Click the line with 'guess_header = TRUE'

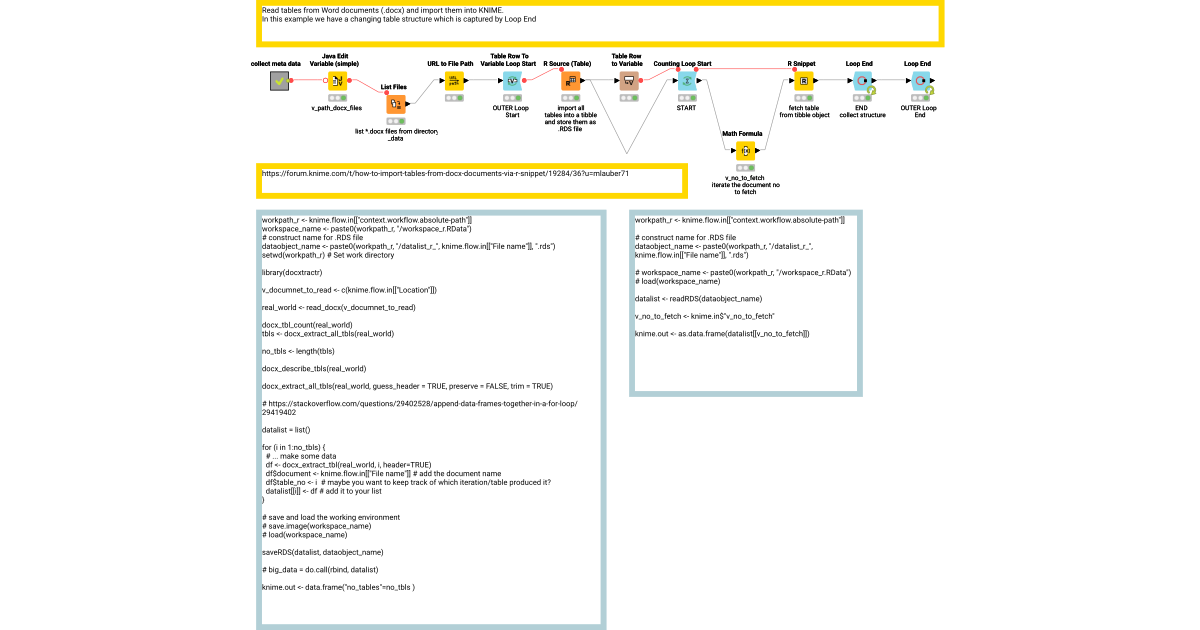[x=407, y=386]
